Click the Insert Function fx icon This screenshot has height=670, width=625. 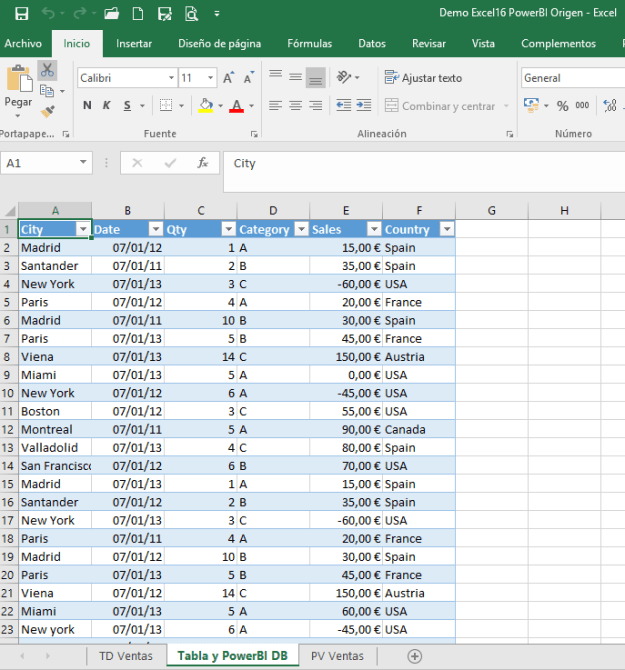(202, 163)
